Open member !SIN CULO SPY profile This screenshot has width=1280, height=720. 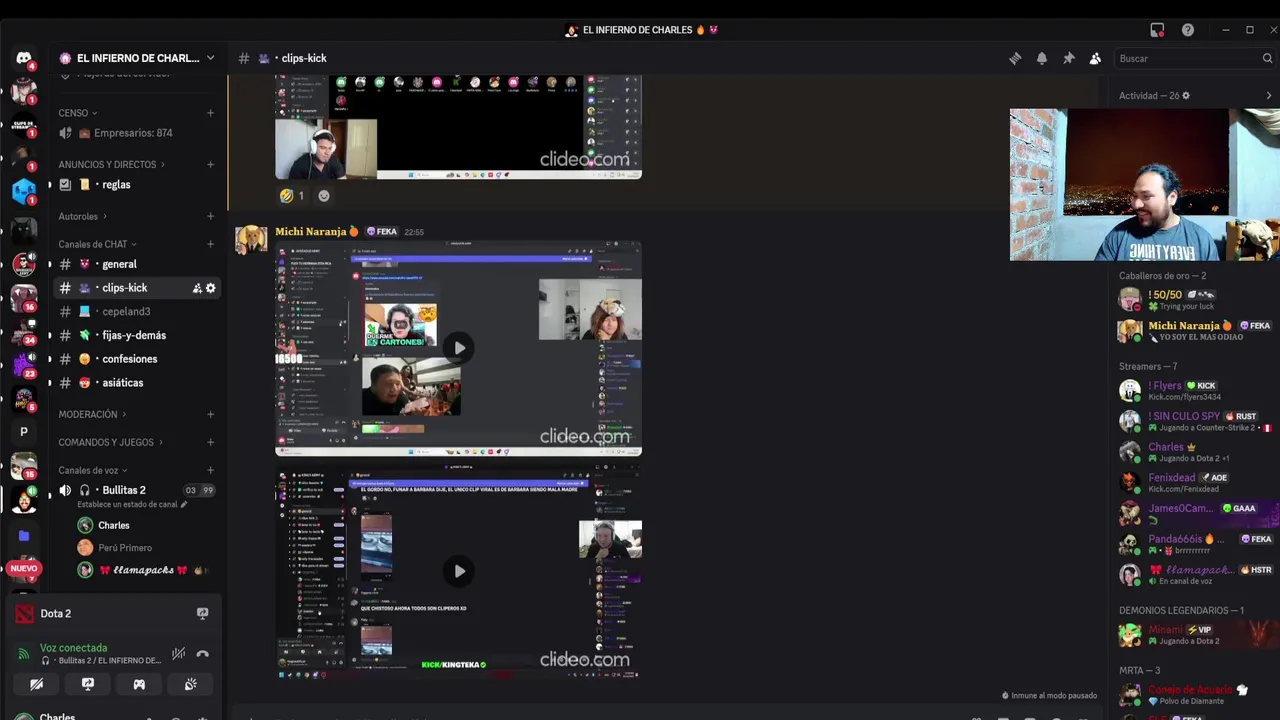1196,421
